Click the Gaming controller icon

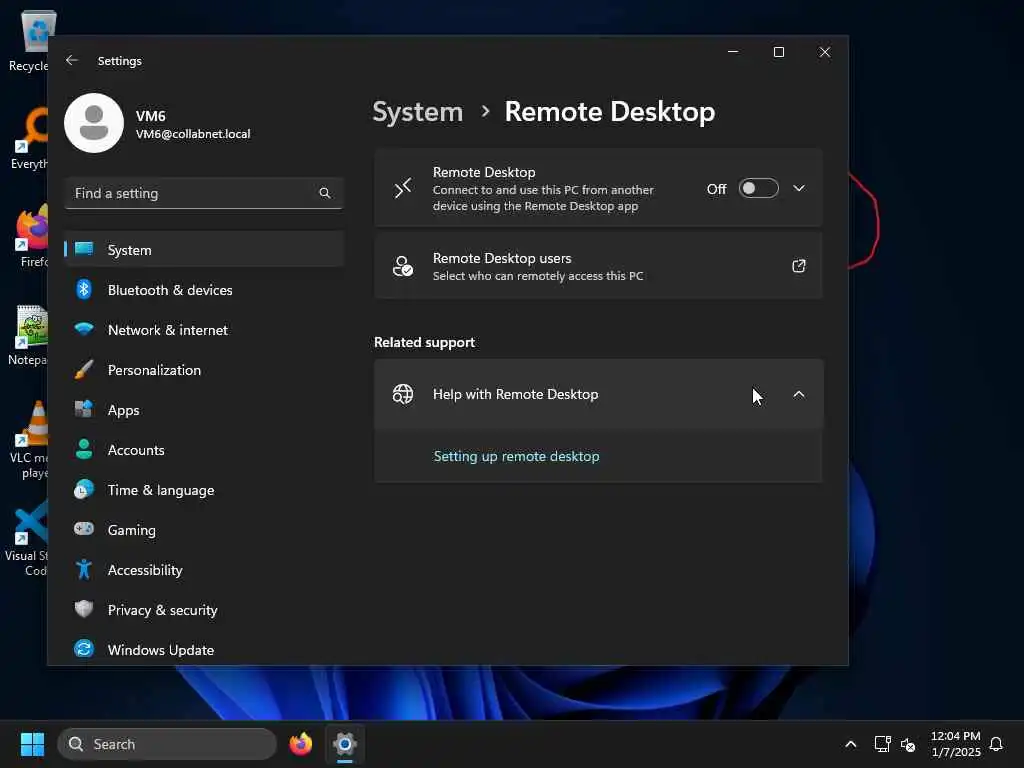[84, 528]
